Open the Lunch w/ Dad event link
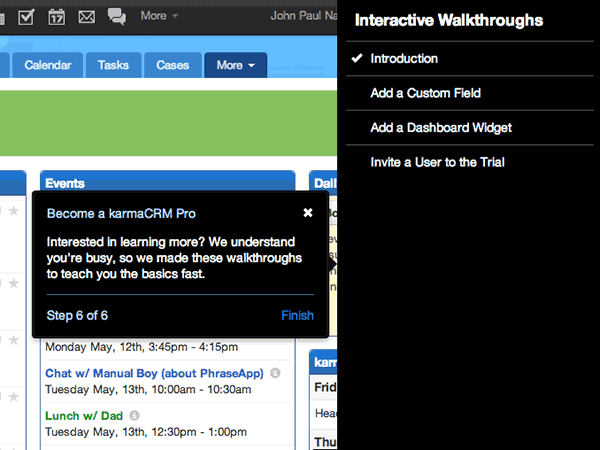This screenshot has width=600, height=450. click(84, 416)
